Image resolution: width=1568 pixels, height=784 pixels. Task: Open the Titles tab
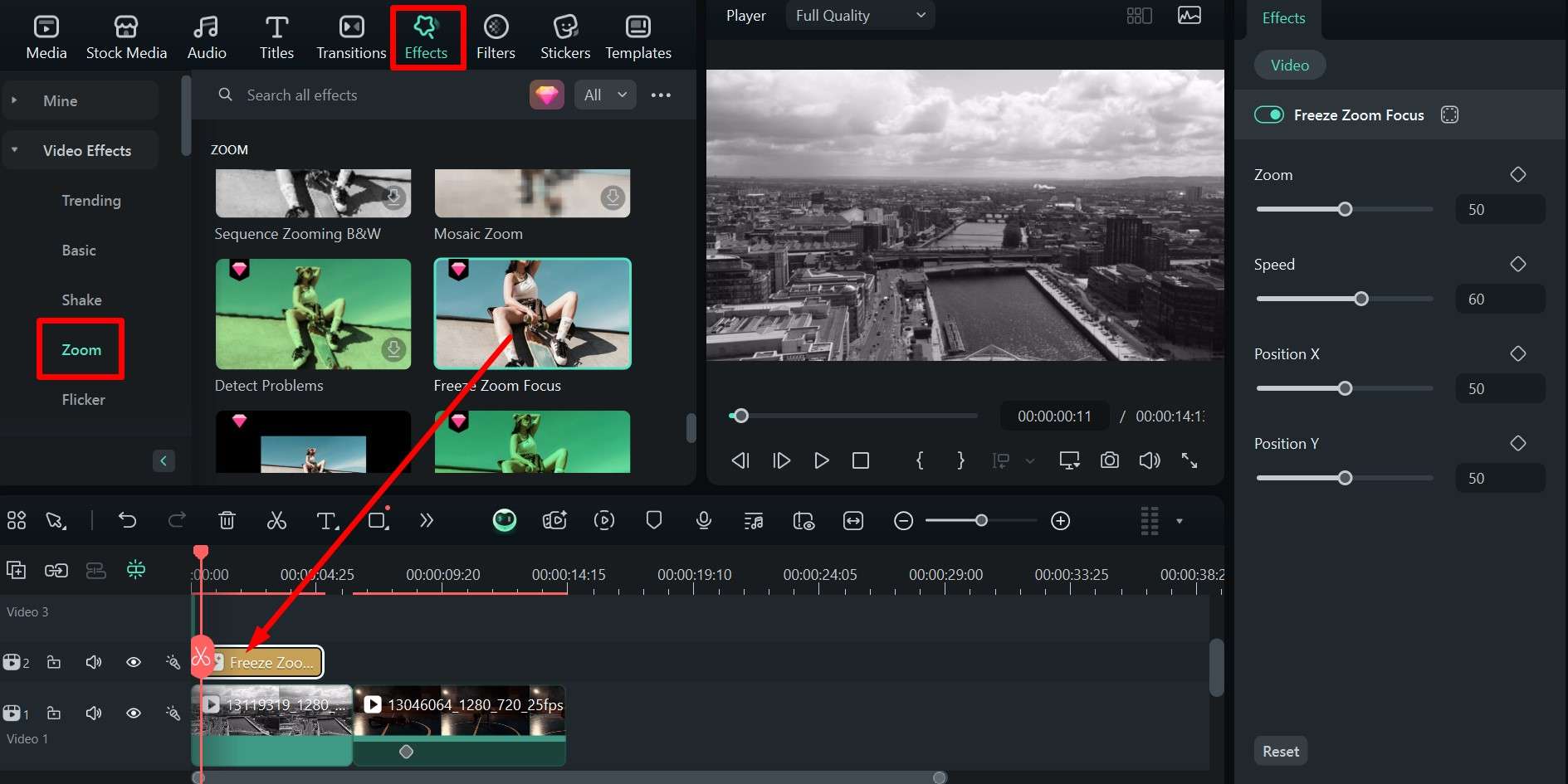pyautogui.click(x=276, y=37)
